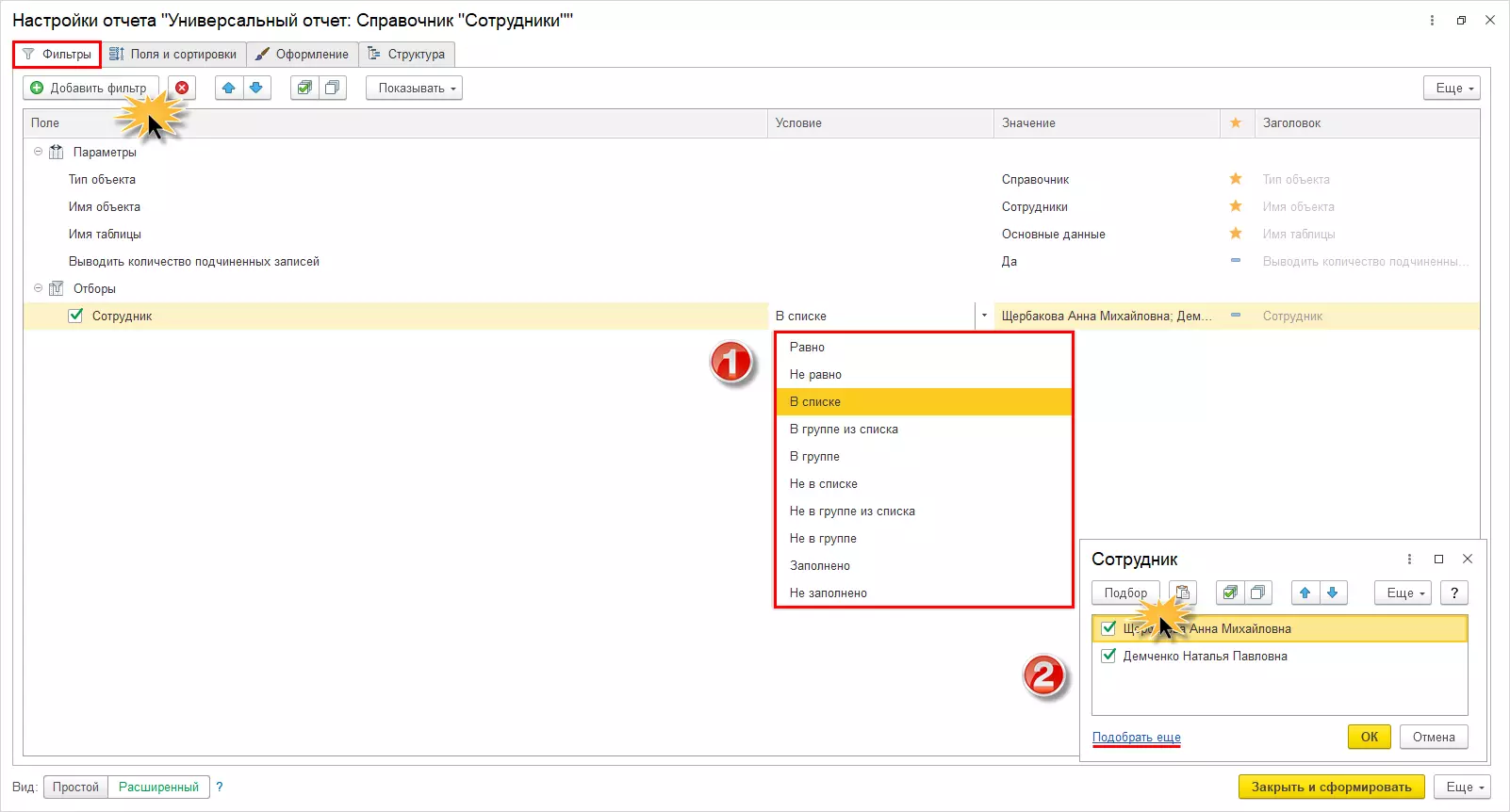Move item down in the Сотрудник dialog
This screenshot has width=1510, height=812.
pyautogui.click(x=1332, y=593)
